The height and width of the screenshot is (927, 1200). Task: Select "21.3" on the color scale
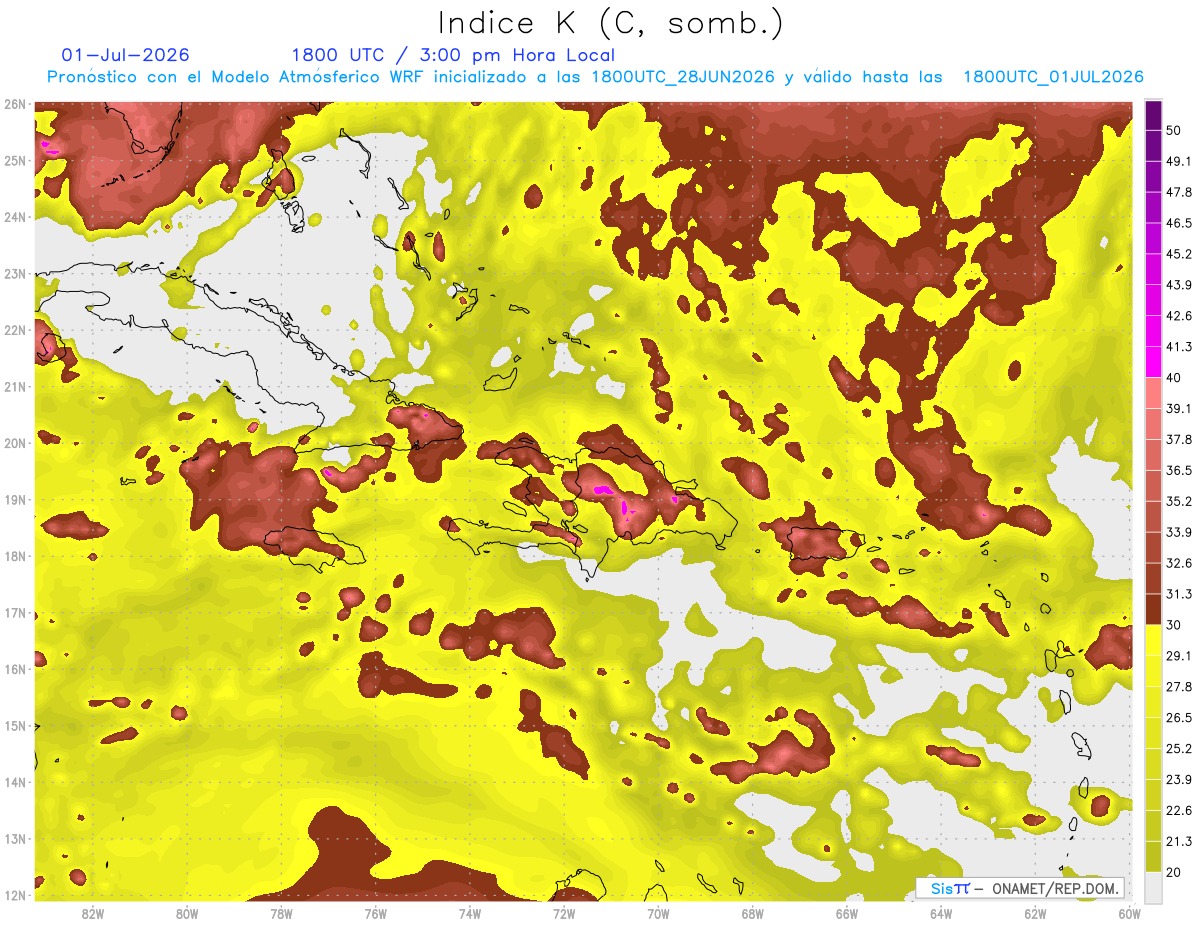coord(1178,842)
